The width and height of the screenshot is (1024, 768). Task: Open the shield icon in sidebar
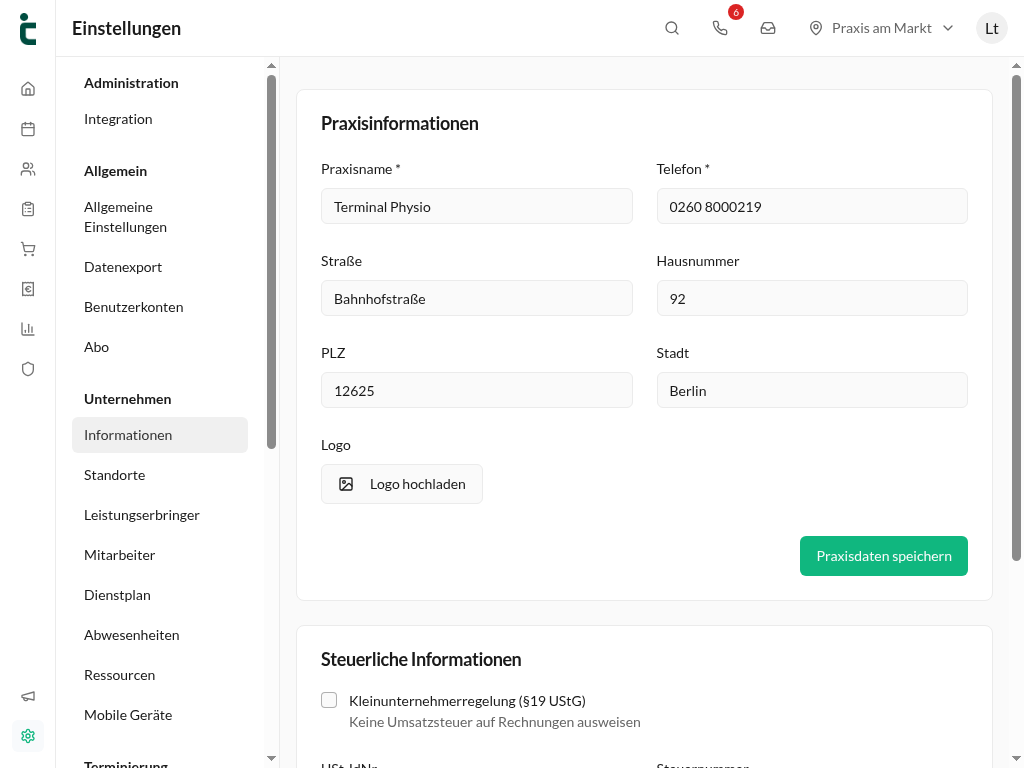pos(27,369)
